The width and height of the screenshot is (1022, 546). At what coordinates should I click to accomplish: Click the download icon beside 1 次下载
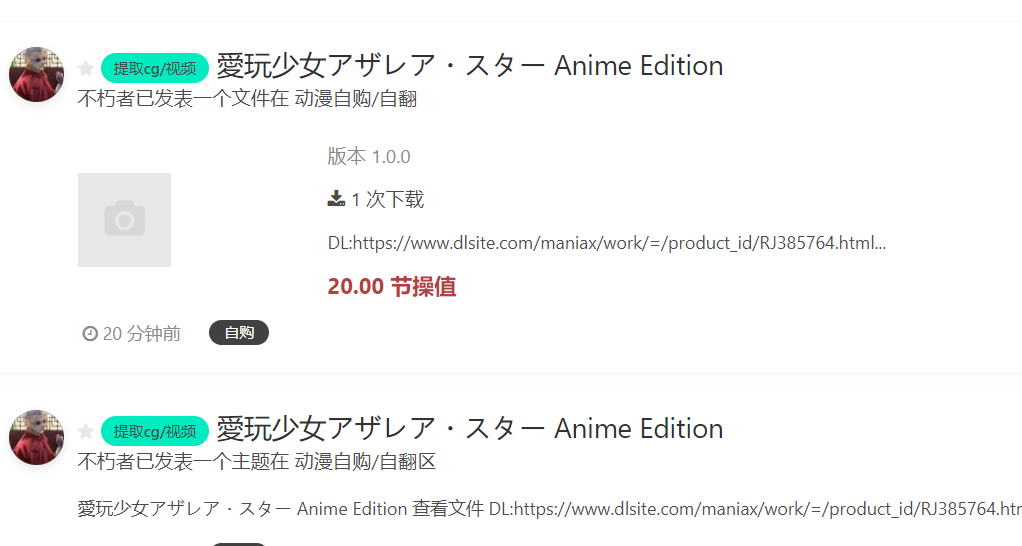336,199
